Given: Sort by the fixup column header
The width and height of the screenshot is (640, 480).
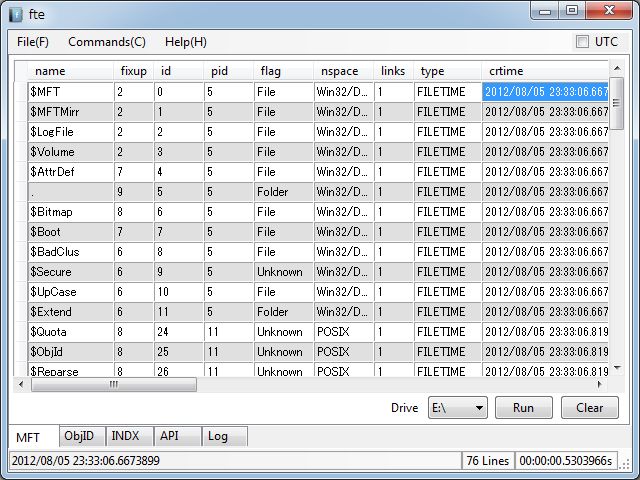Looking at the screenshot, I should tap(133, 71).
